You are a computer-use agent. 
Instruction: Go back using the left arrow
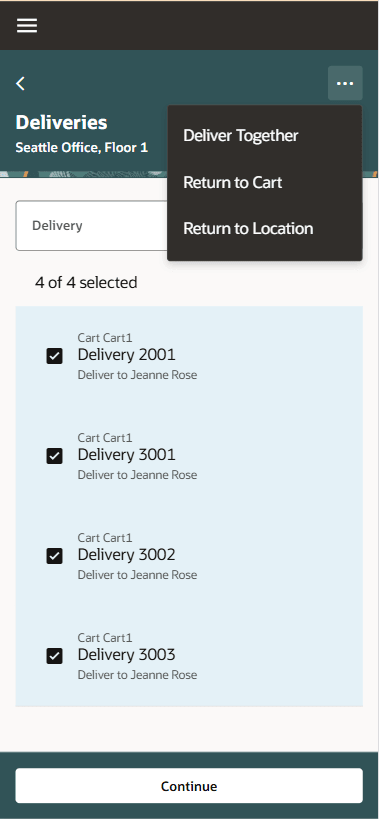[x=20, y=83]
